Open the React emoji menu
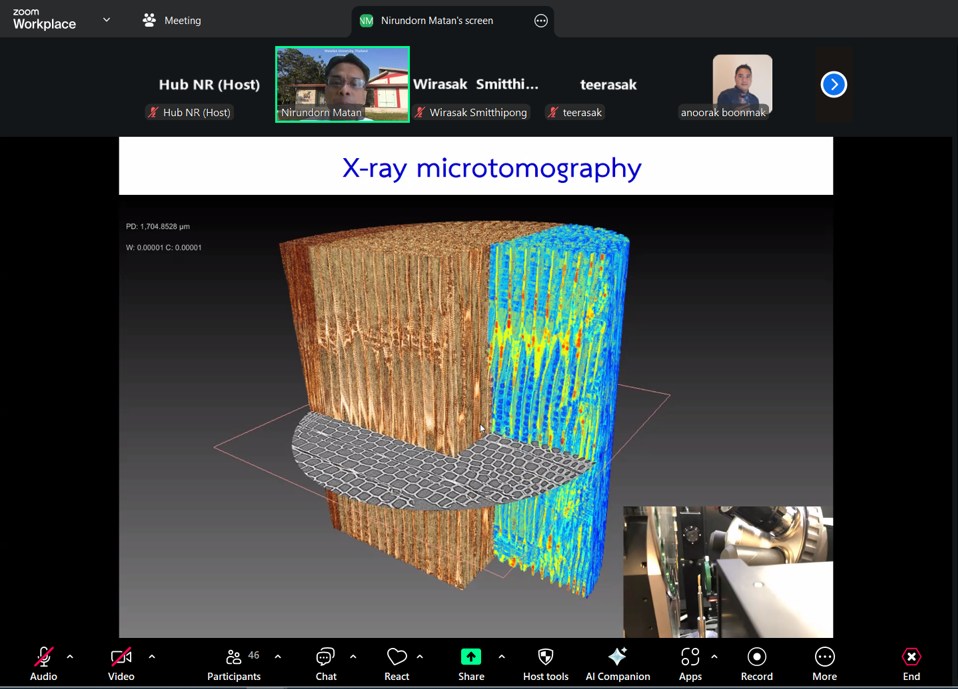 [397, 663]
